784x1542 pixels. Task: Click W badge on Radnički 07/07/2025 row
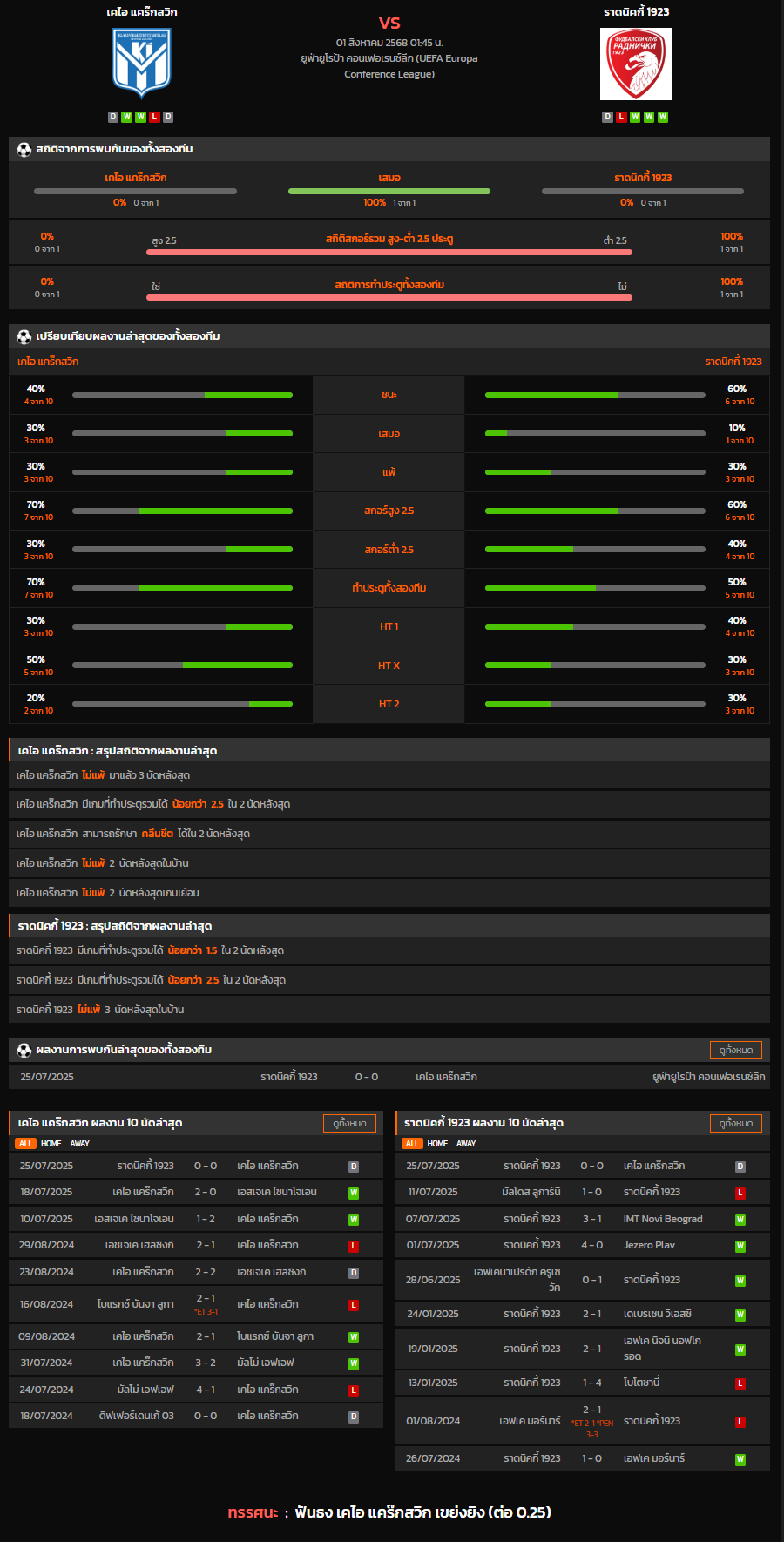pyautogui.click(x=740, y=1220)
